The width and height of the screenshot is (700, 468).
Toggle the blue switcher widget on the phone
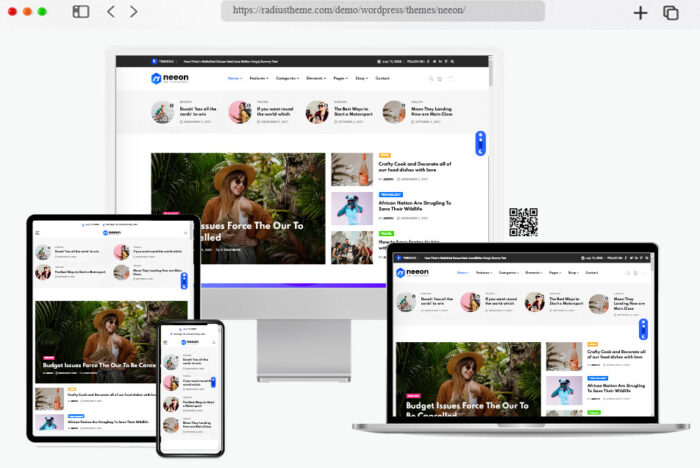coord(213,382)
